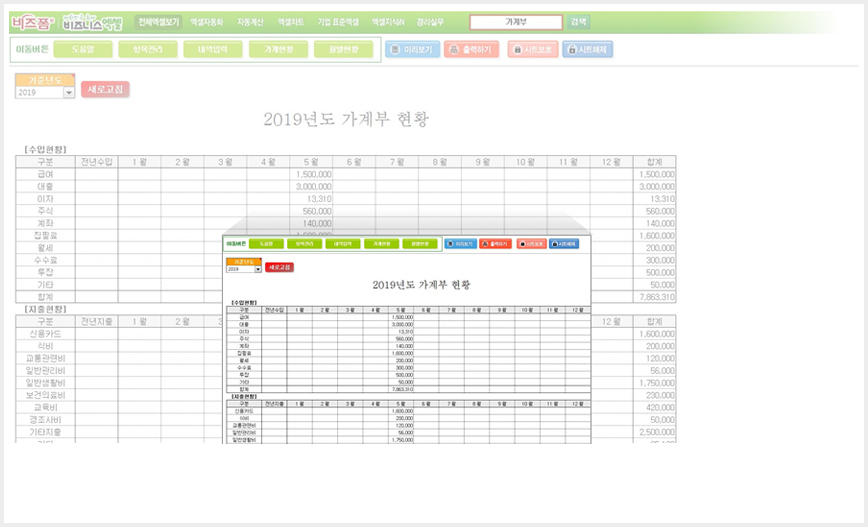Click the 비즈니스엑셀 logo

tap(92, 22)
